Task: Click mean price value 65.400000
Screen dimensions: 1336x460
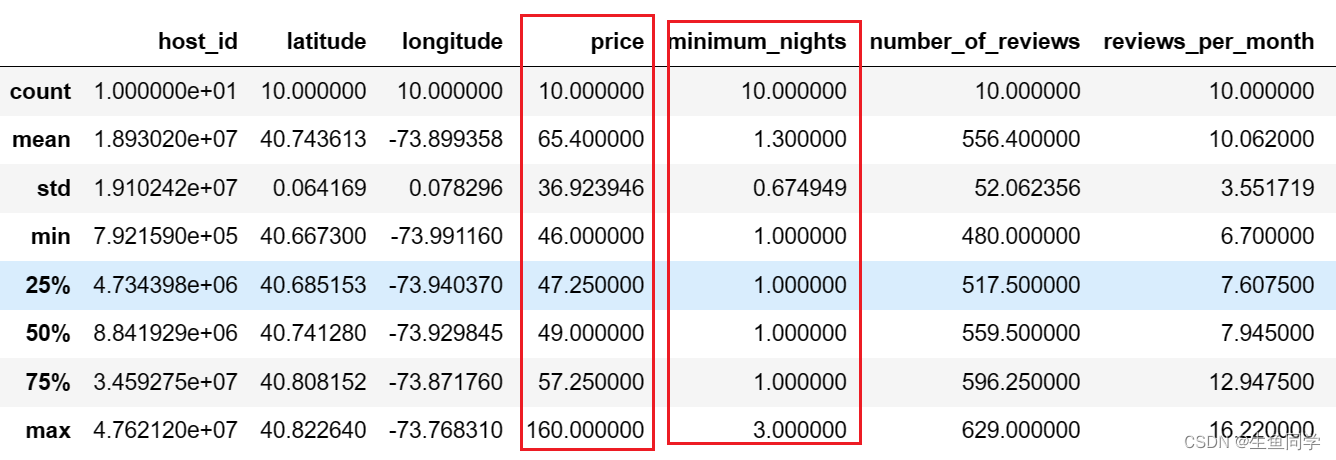Action: (591, 139)
